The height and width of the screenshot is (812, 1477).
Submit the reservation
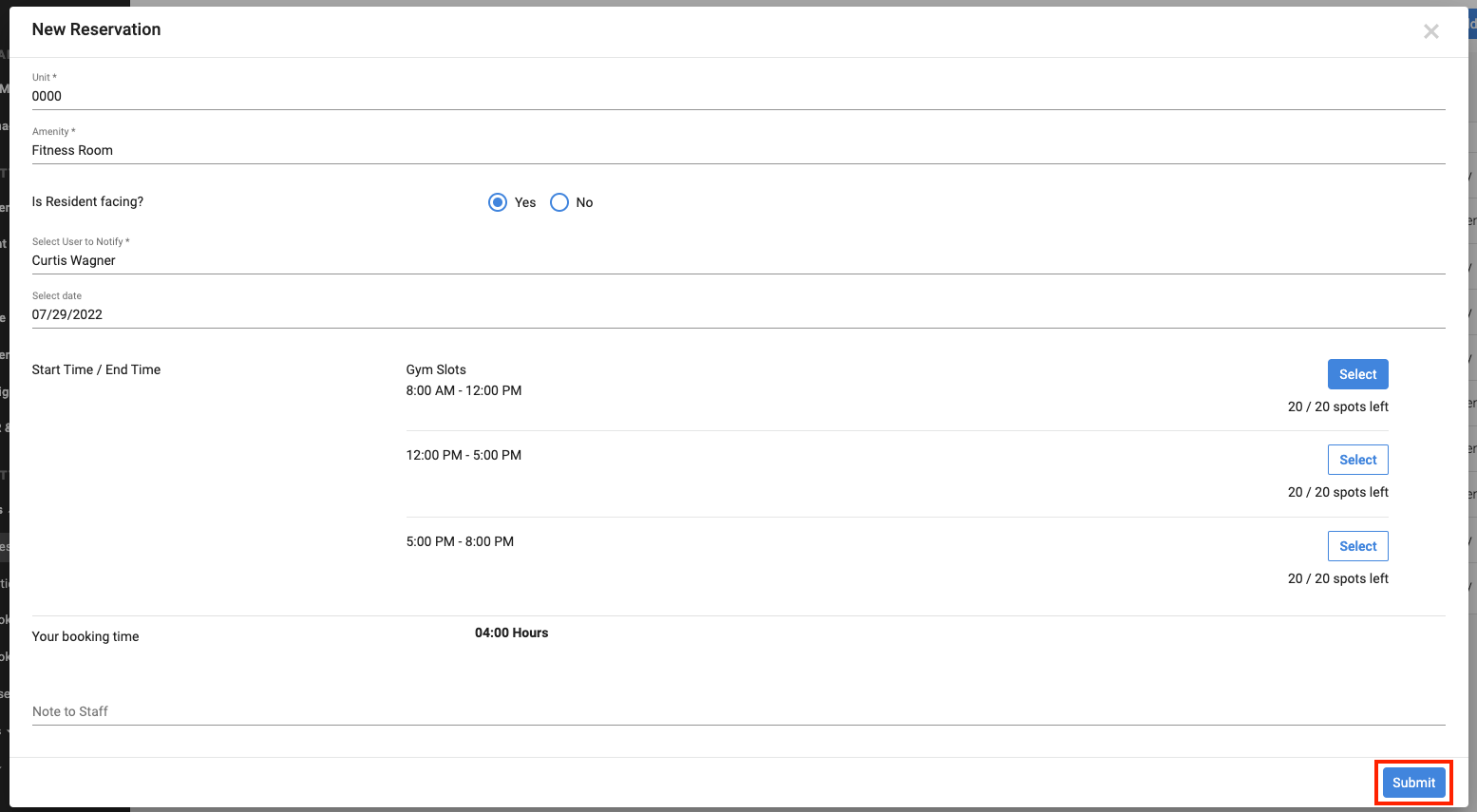tap(1413, 783)
